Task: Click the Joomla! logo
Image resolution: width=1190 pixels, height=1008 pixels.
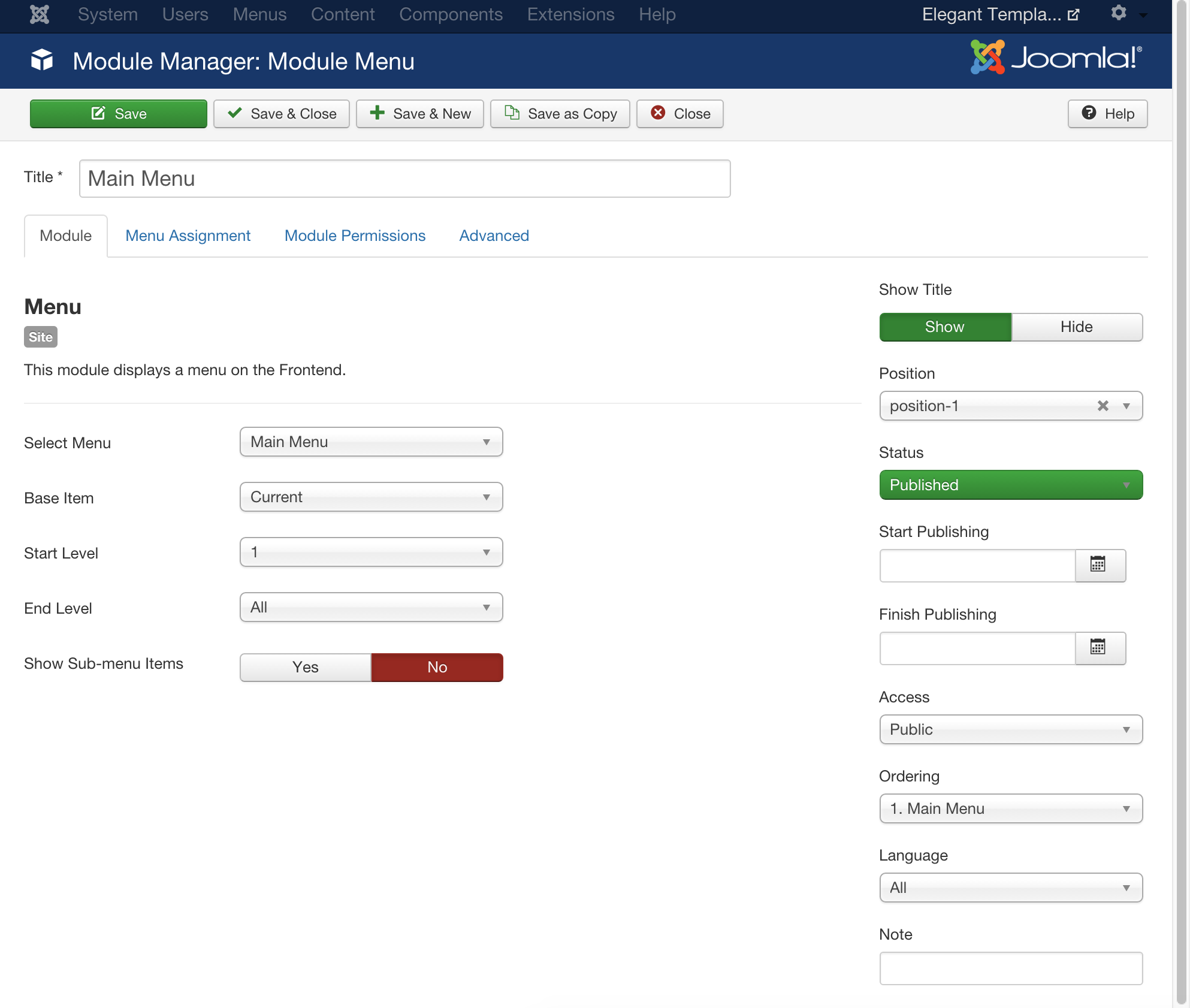Action: 1056,58
